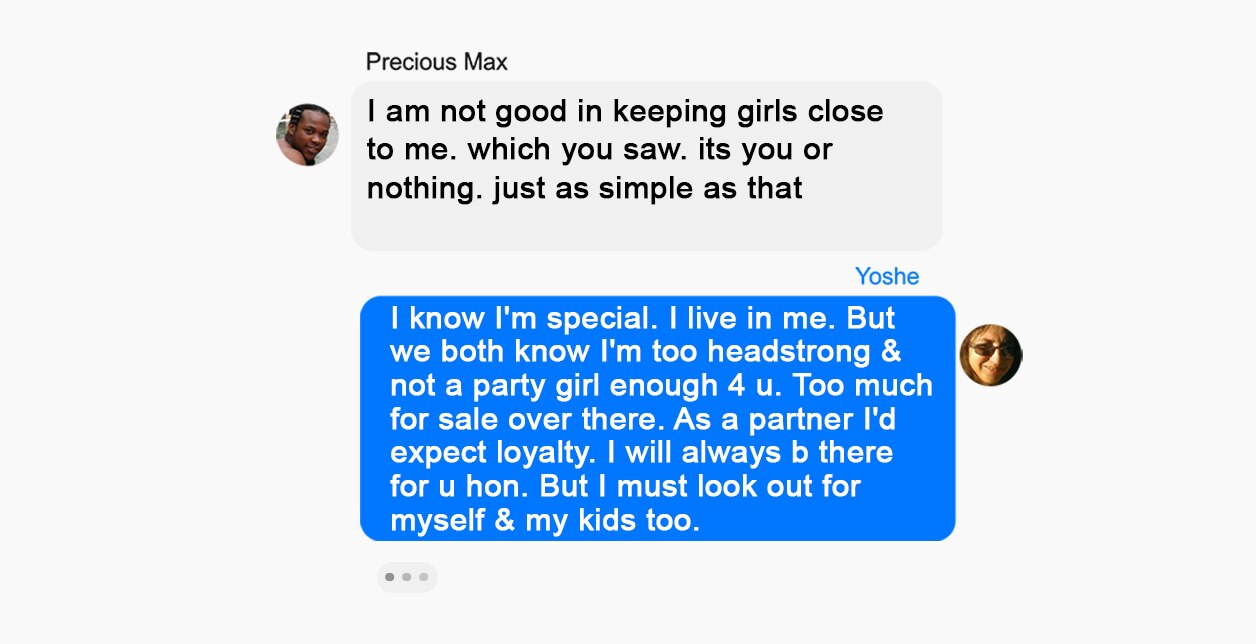Click the top edge of the gray message bubble
Screen dimensions: 1256x644
(x=646, y=85)
